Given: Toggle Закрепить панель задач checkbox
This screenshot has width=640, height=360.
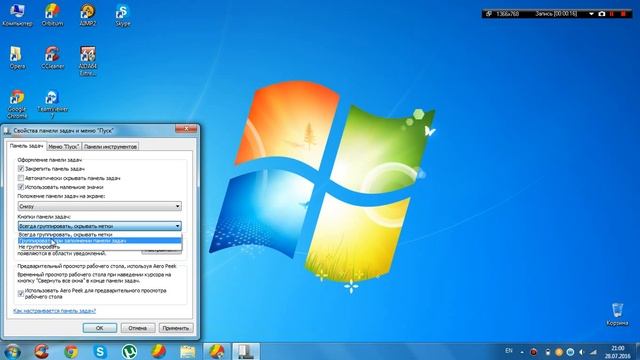Looking at the screenshot, I should click(21, 169).
